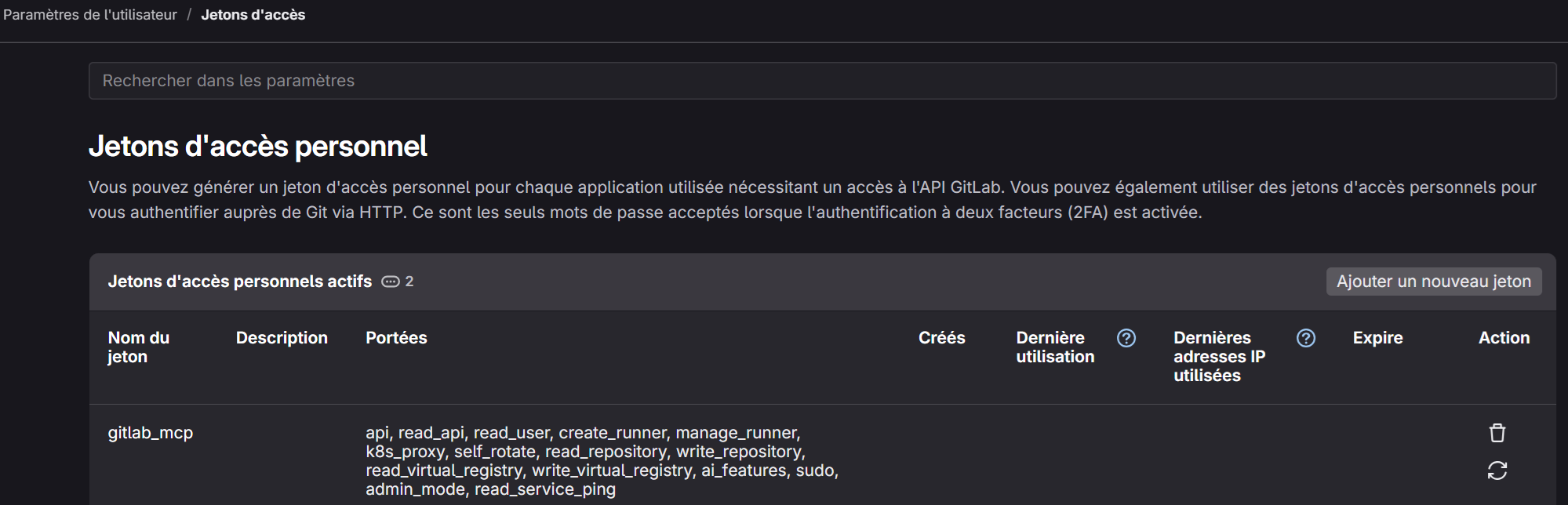The width and height of the screenshot is (1568, 505).
Task: Open the help icon beside Dernières adresses IP utilisées
Action: point(1306,338)
